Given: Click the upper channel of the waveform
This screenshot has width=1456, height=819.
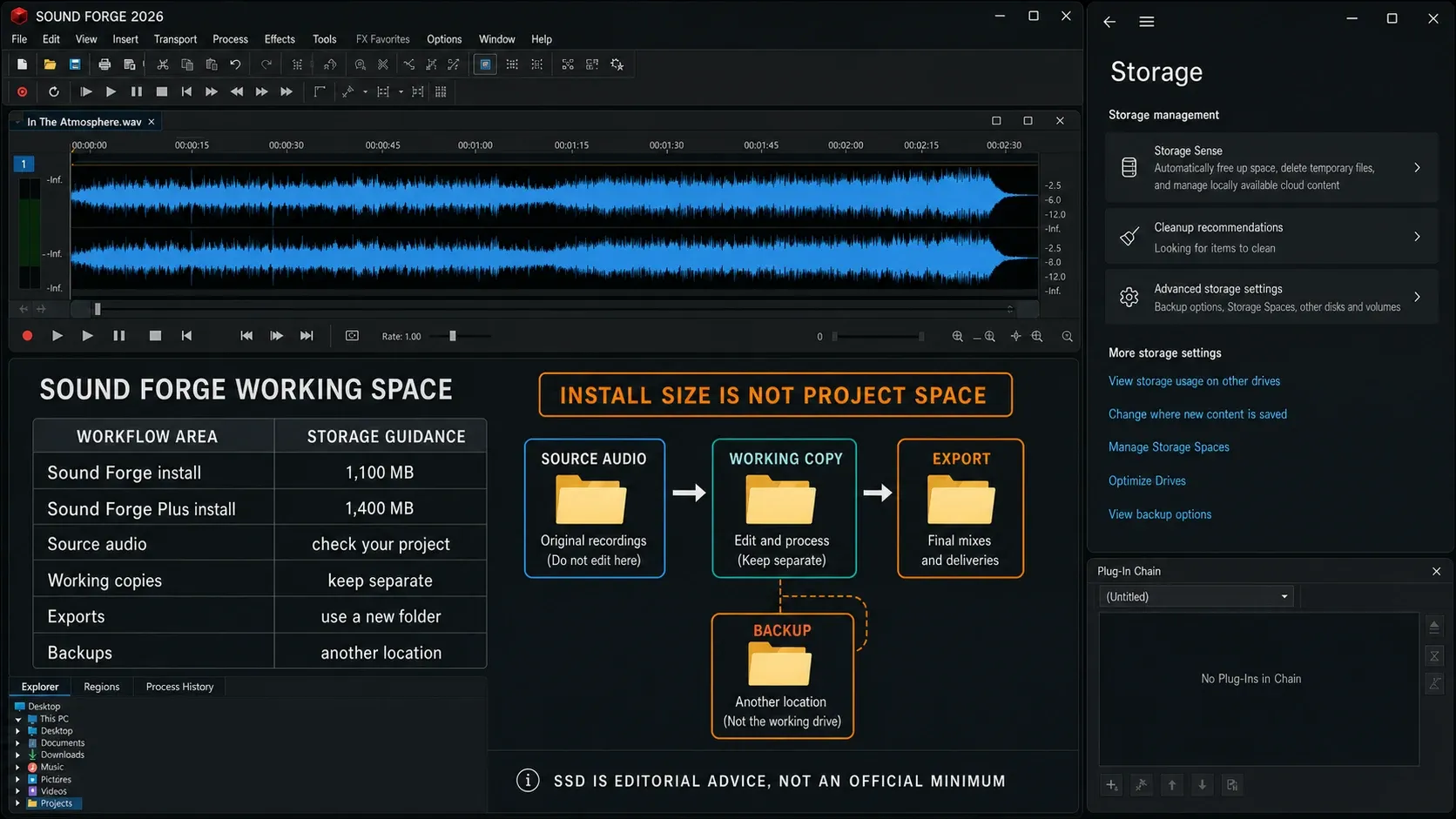Looking at the screenshot, I should pyautogui.click(x=555, y=198).
